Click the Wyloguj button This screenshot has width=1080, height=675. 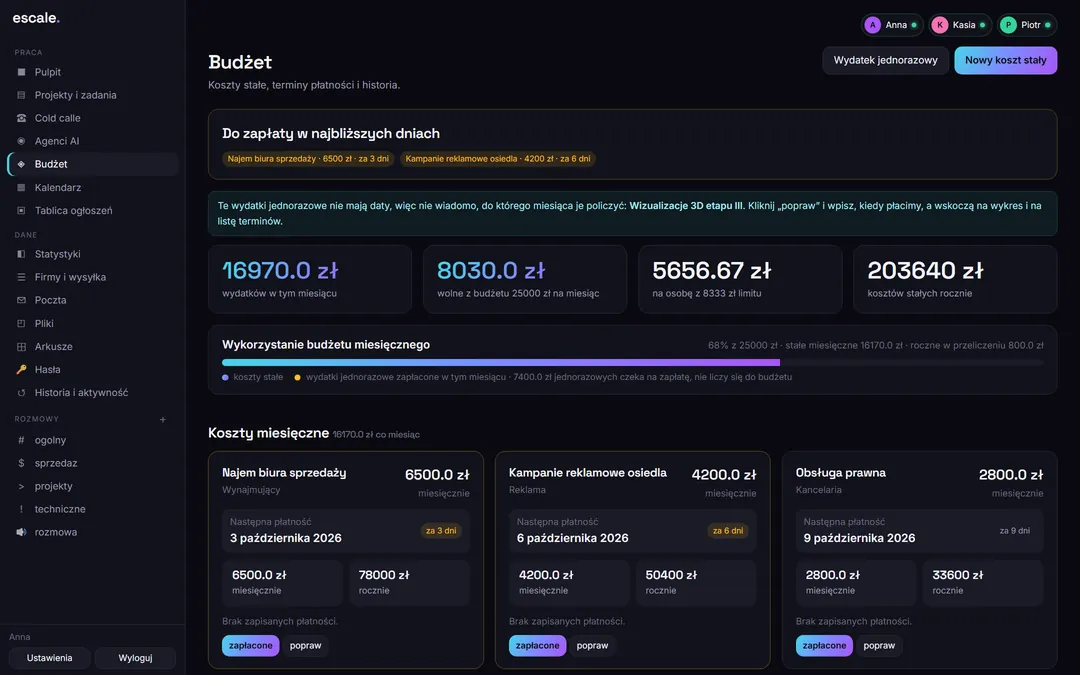click(x=135, y=658)
